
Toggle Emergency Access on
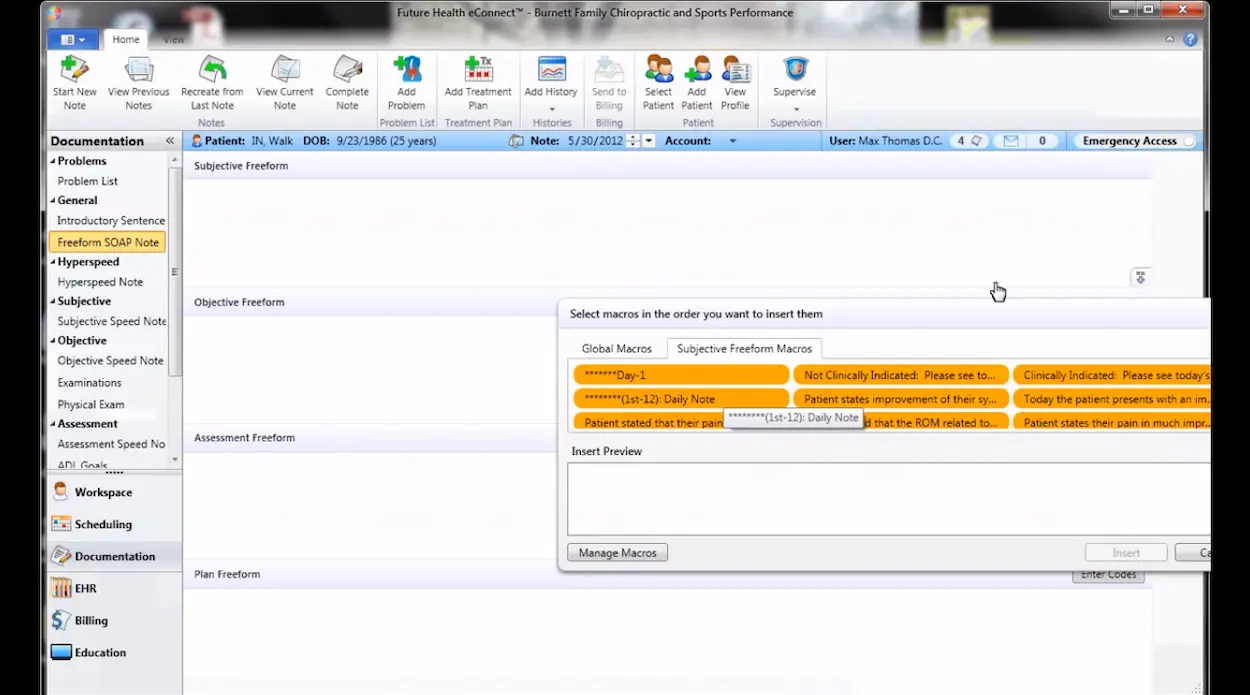click(1136, 140)
